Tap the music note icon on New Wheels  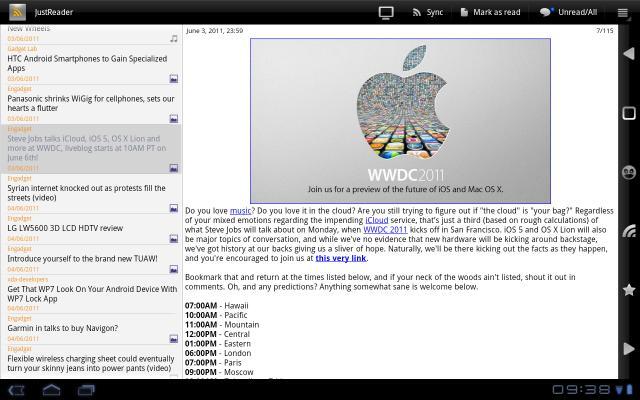(x=174, y=38)
